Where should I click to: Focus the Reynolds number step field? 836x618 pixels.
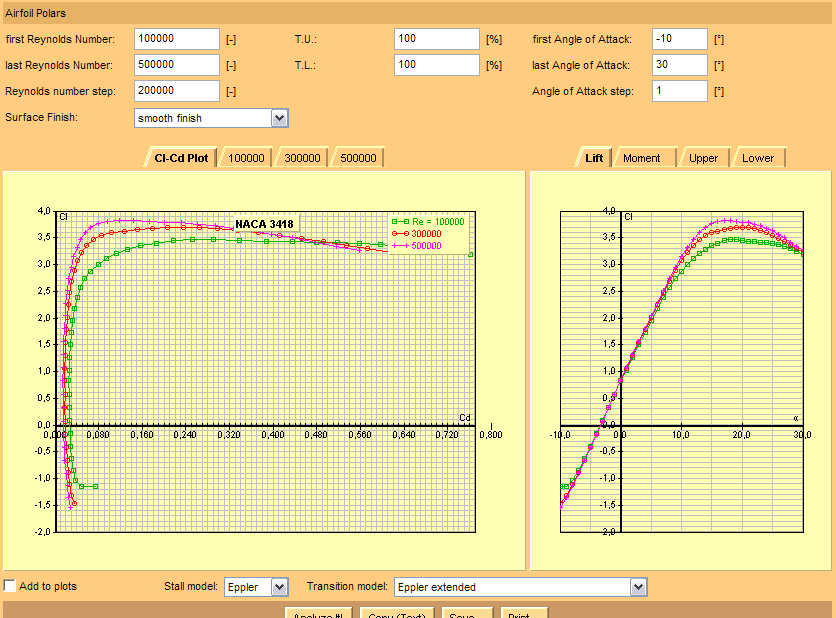pos(176,91)
